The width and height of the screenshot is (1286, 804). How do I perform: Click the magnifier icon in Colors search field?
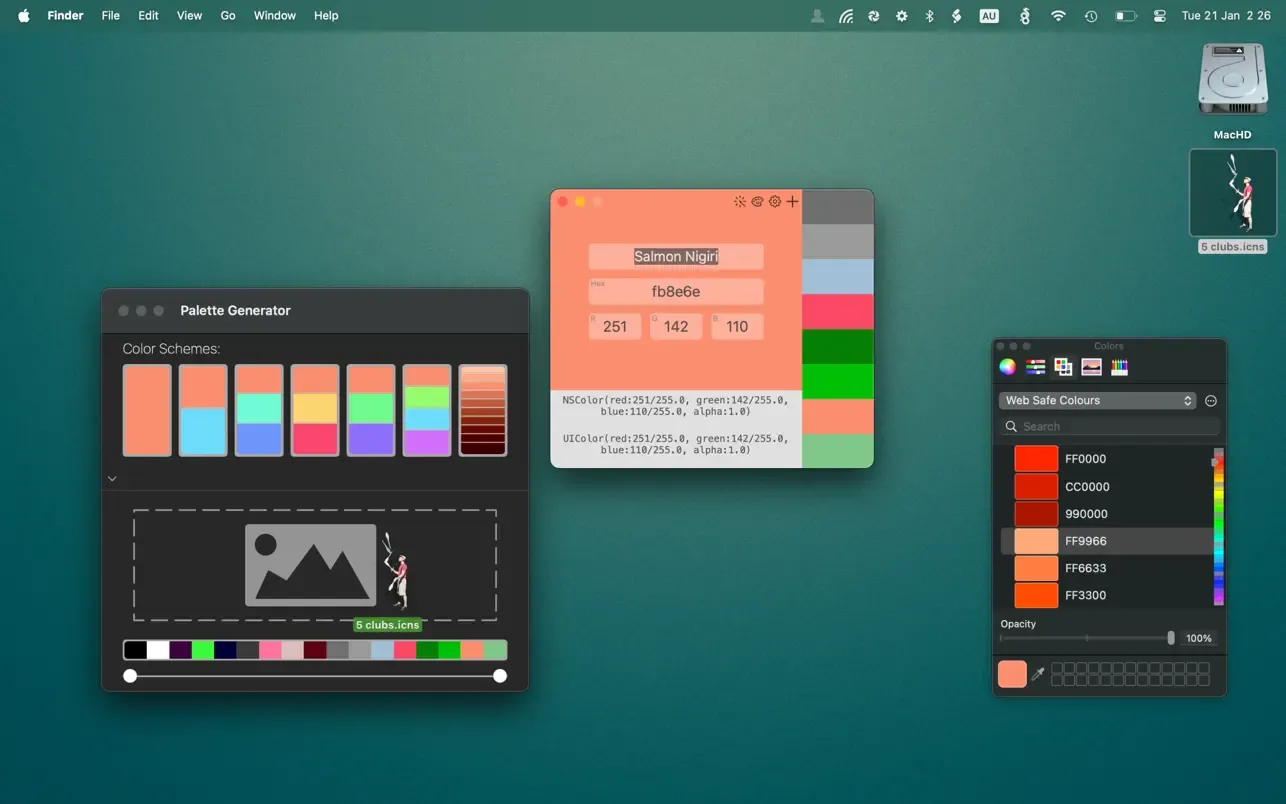1011,427
